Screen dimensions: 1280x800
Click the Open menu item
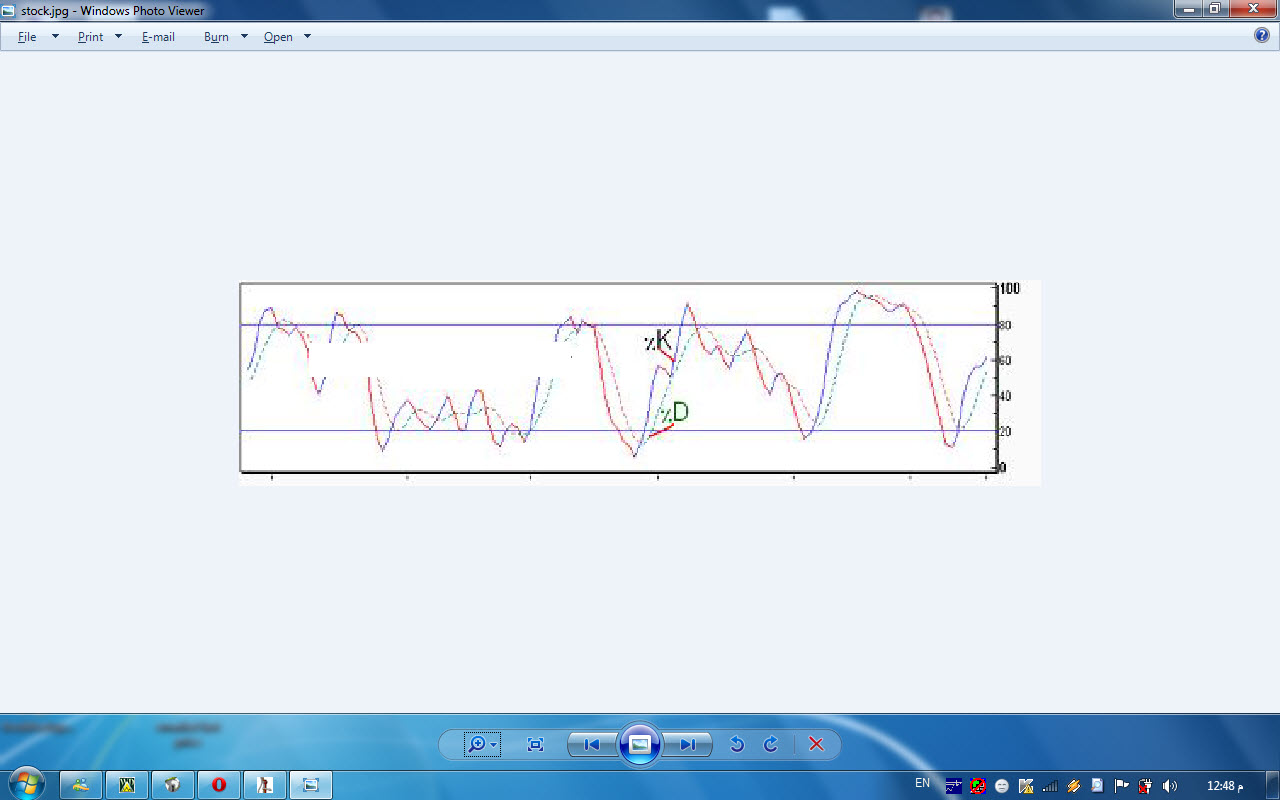coord(278,37)
